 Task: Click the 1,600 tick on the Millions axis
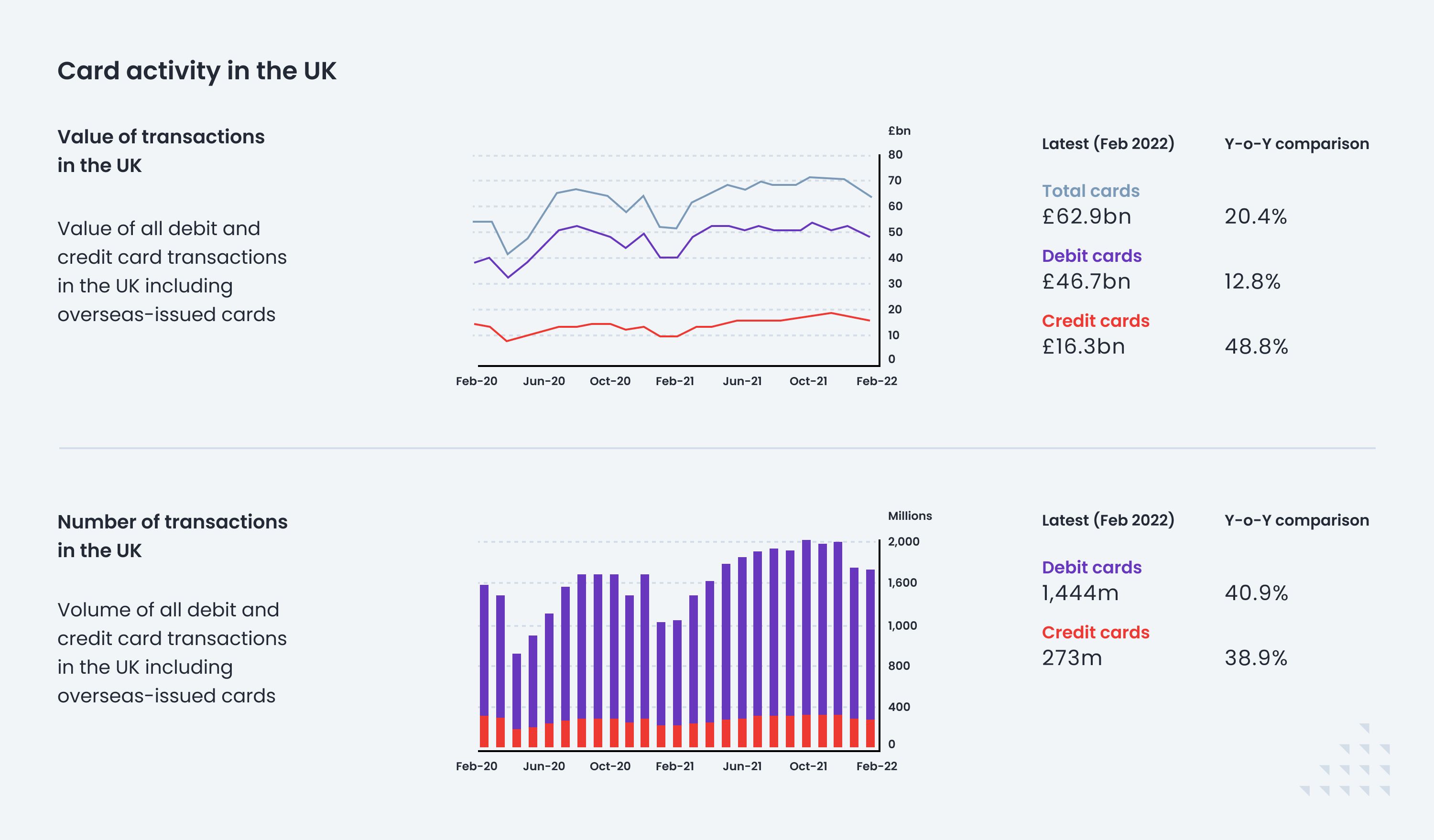click(x=902, y=582)
